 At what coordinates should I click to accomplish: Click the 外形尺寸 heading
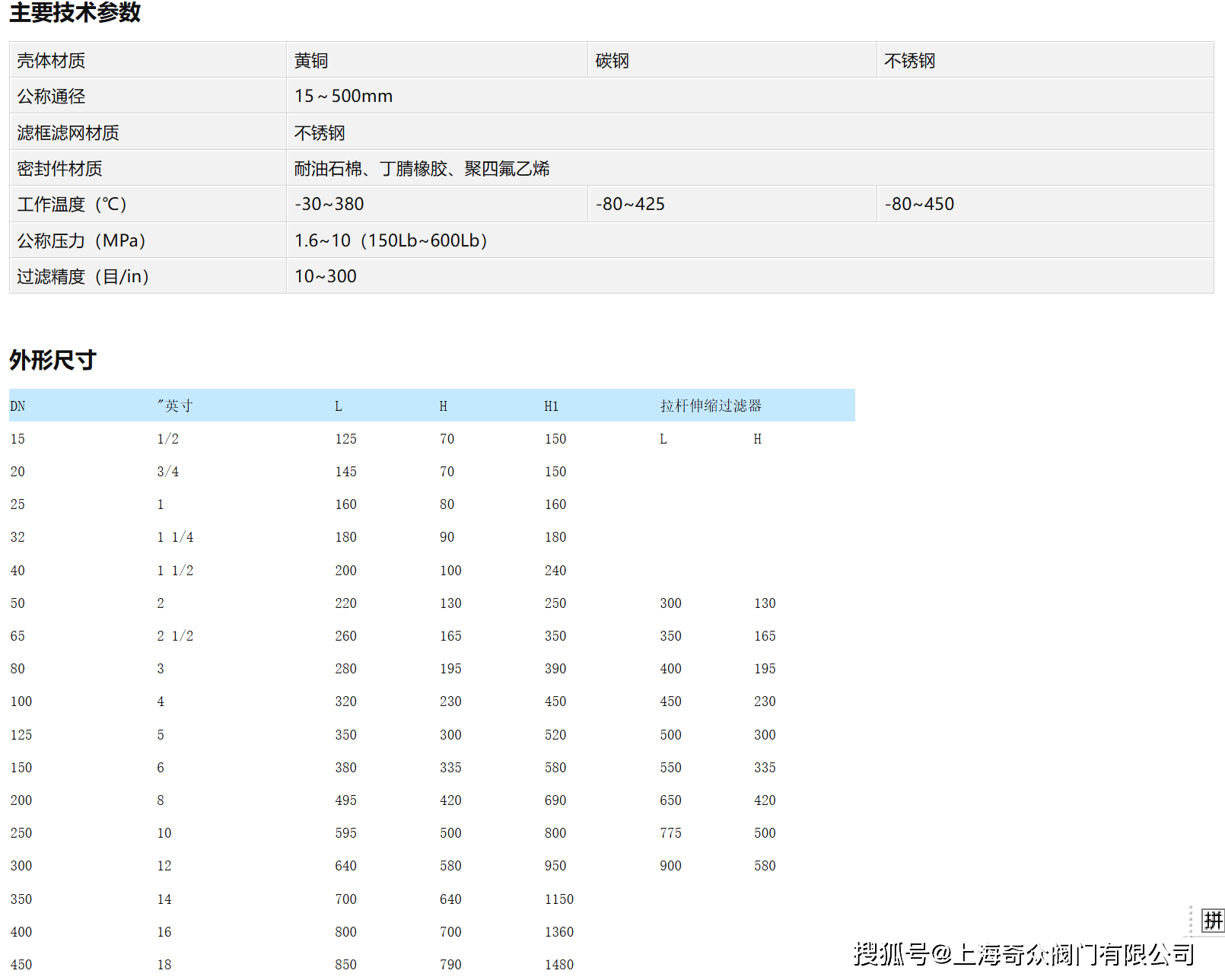pyautogui.click(x=52, y=360)
